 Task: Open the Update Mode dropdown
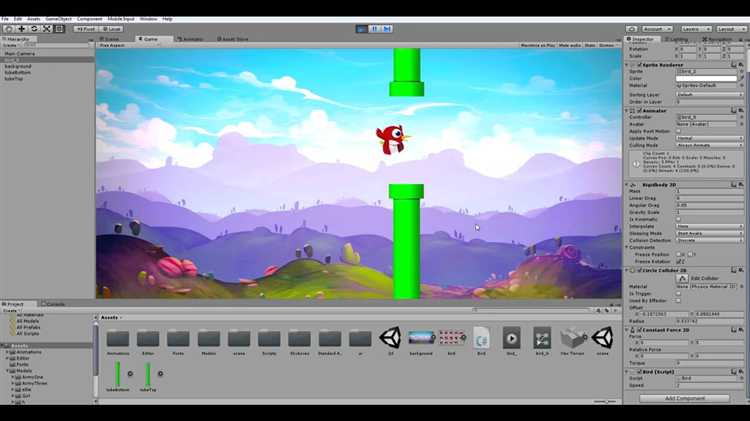coord(710,138)
